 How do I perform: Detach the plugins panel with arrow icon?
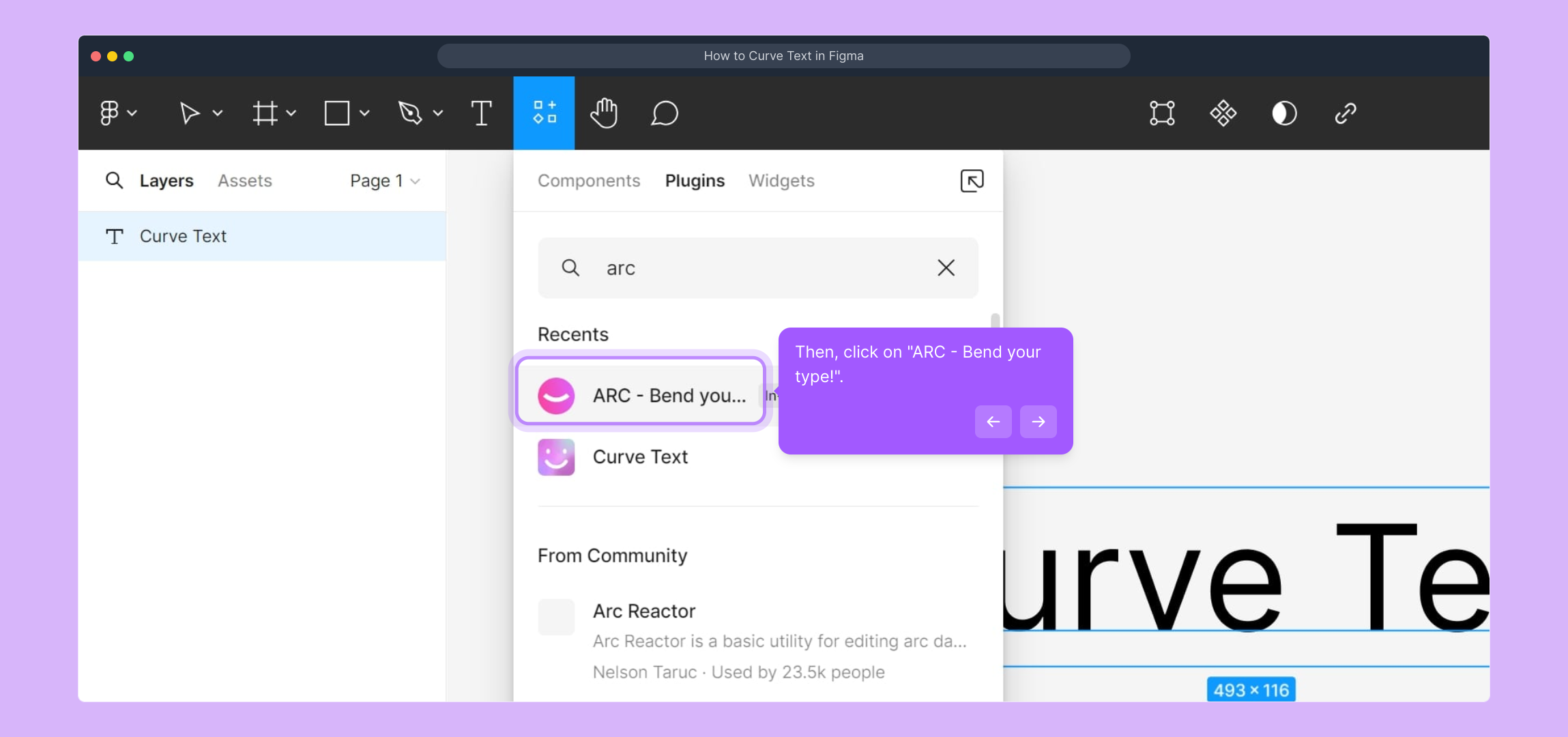point(972,181)
